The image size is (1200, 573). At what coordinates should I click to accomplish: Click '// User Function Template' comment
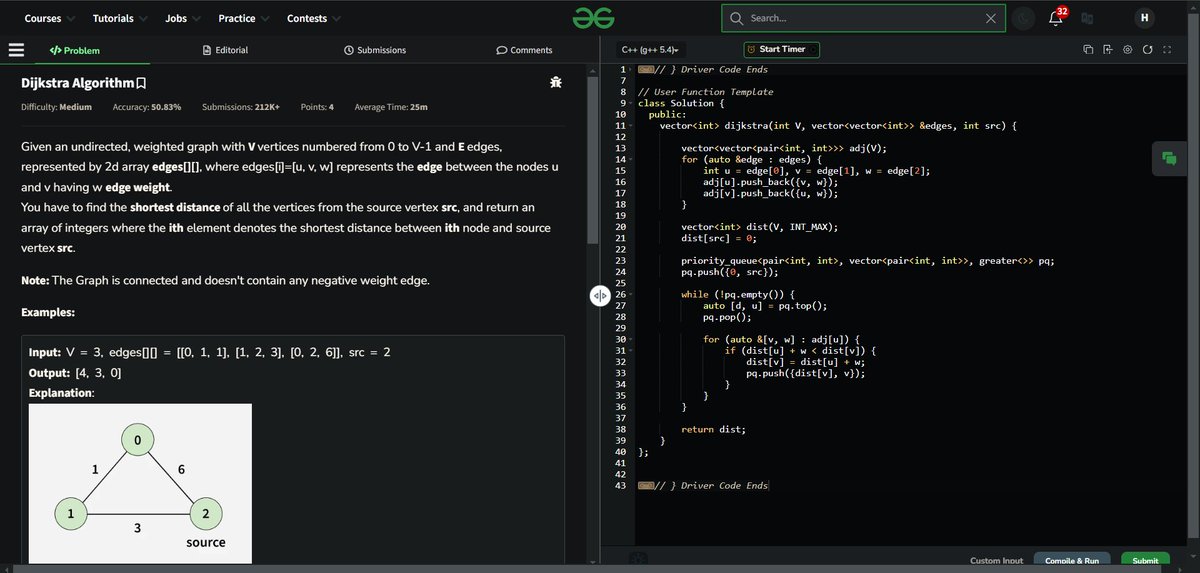(705, 92)
